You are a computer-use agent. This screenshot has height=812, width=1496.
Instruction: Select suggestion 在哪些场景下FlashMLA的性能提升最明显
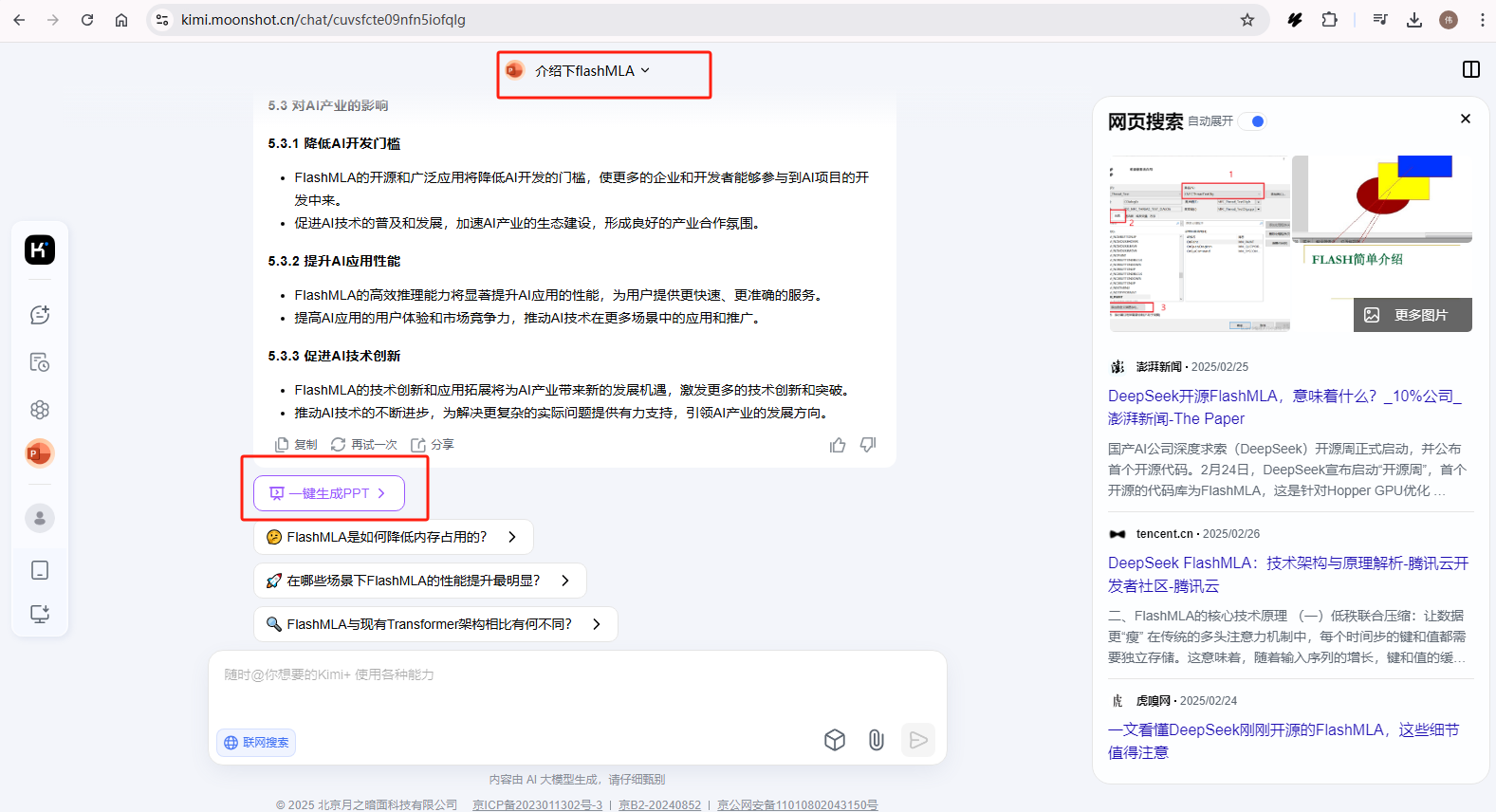coord(419,581)
